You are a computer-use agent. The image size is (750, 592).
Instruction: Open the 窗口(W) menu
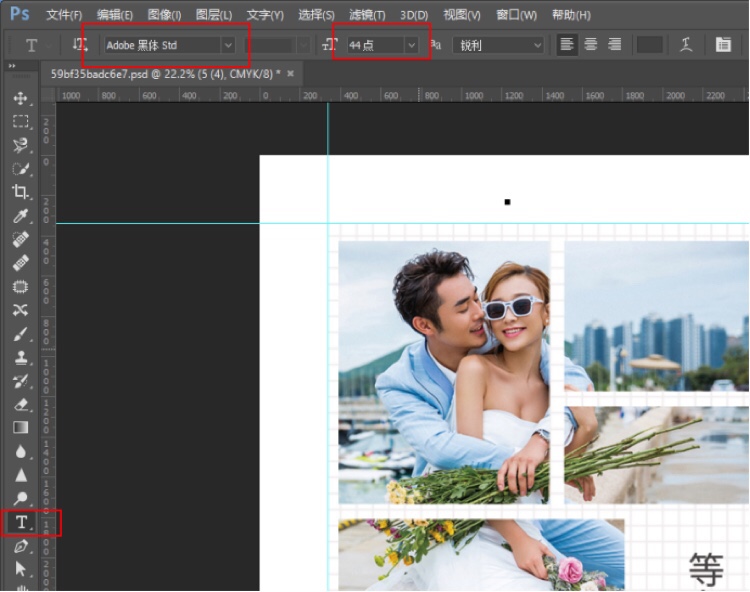point(516,15)
